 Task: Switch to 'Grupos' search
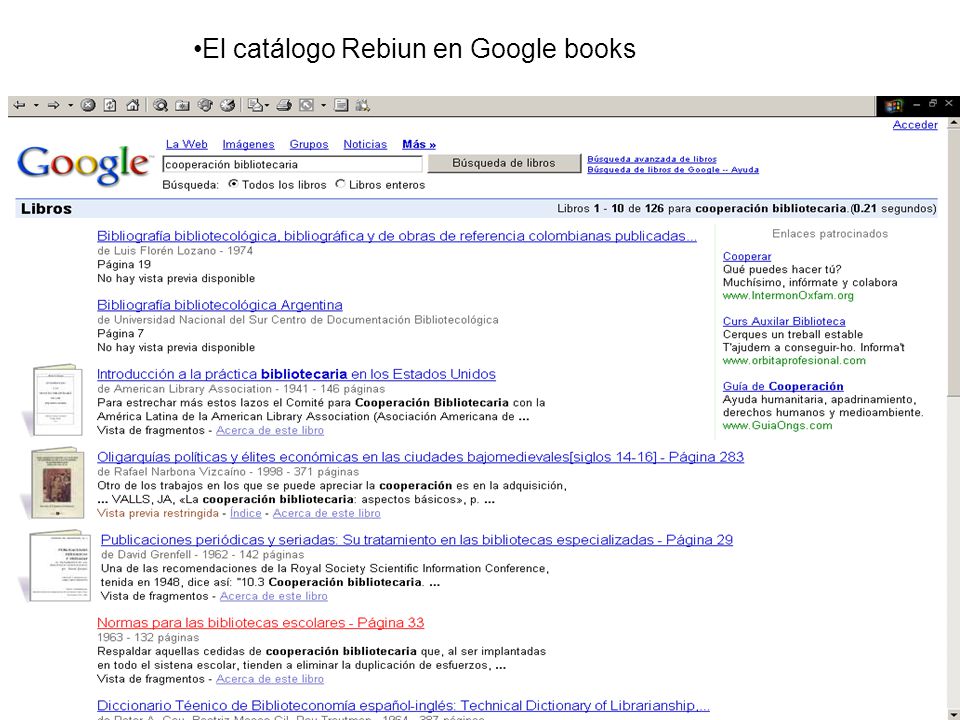coord(309,144)
